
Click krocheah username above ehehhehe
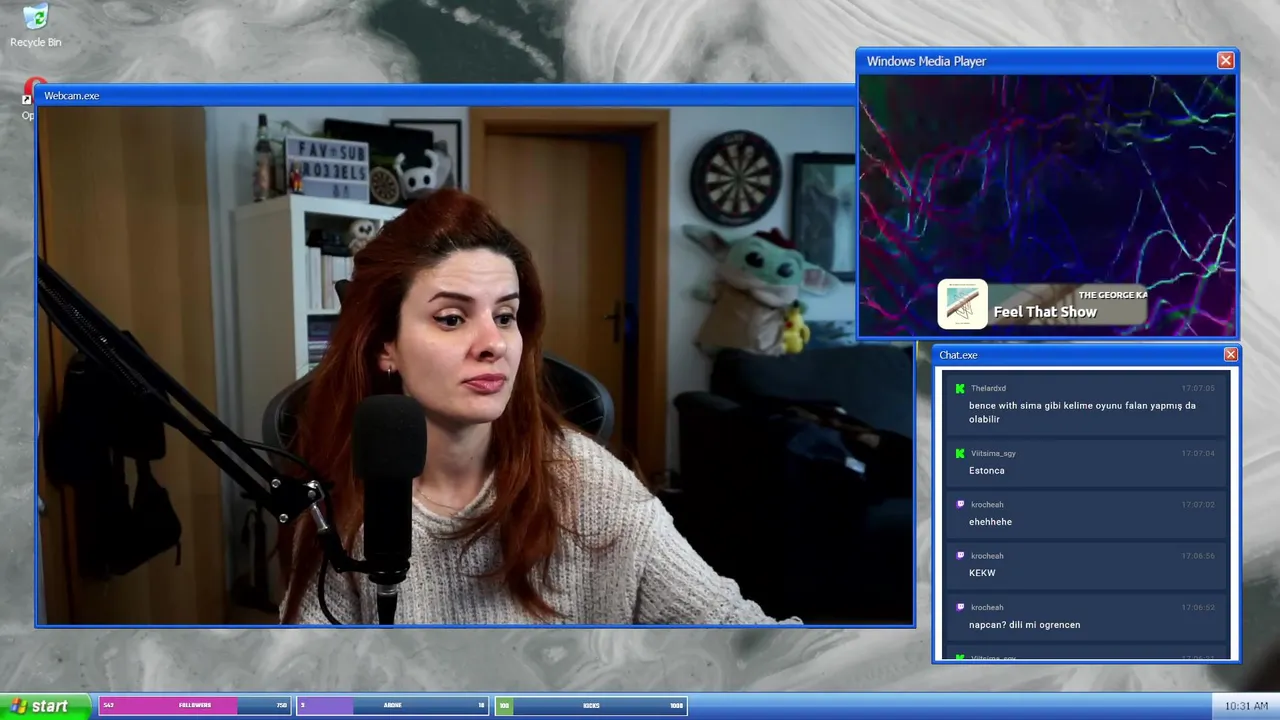click(987, 504)
